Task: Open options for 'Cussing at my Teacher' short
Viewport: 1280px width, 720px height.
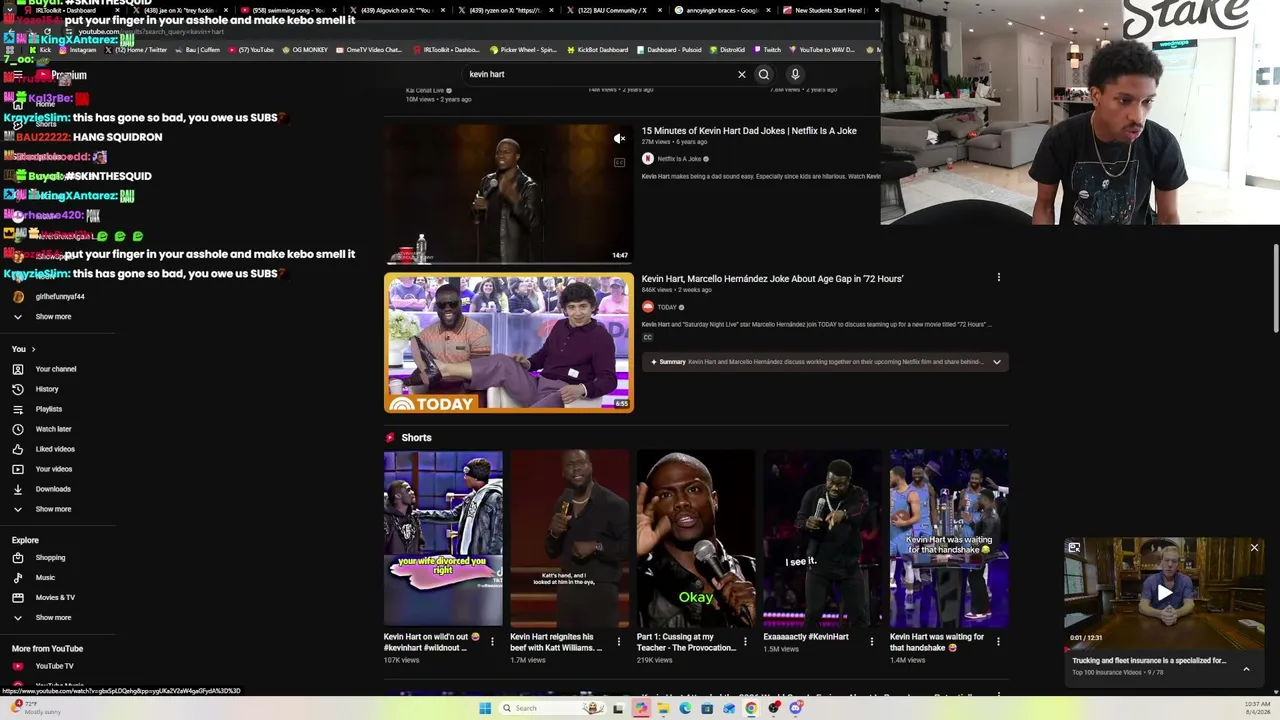Action: point(745,641)
